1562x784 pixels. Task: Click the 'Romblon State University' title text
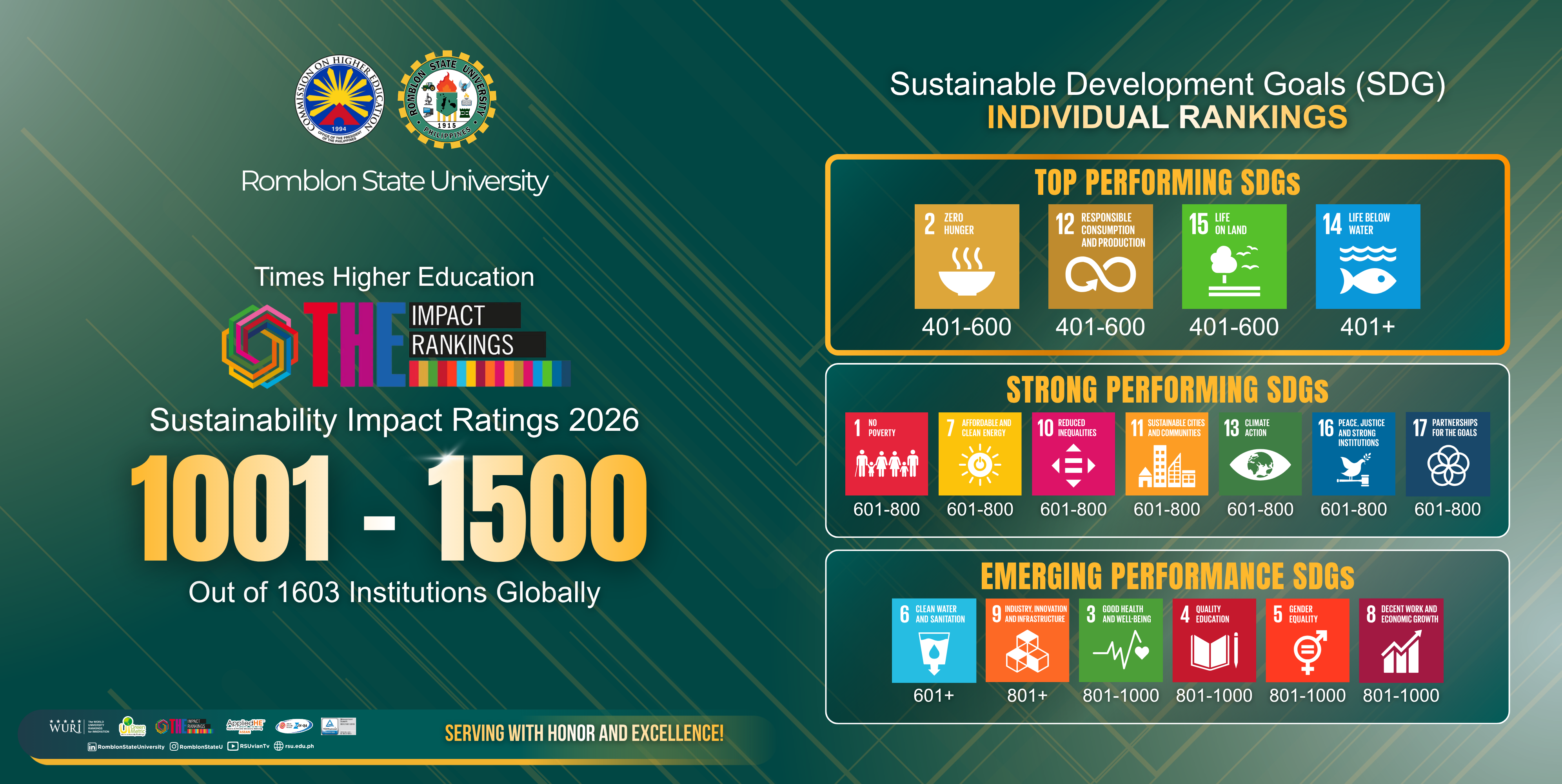click(395, 181)
